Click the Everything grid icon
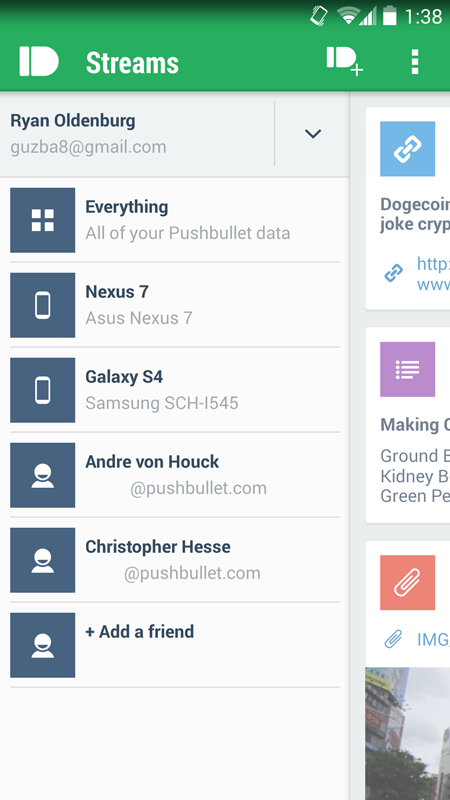Image resolution: width=450 pixels, height=800 pixels. (x=43, y=220)
